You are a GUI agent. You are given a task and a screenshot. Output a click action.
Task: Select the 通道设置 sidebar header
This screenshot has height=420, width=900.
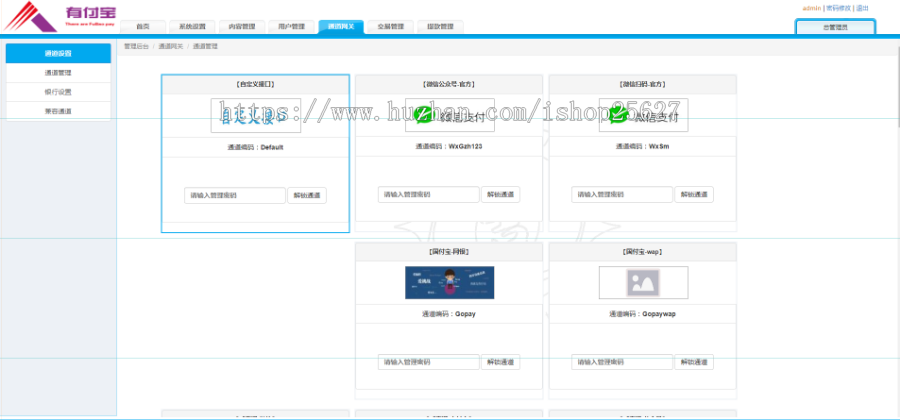tap(58, 53)
